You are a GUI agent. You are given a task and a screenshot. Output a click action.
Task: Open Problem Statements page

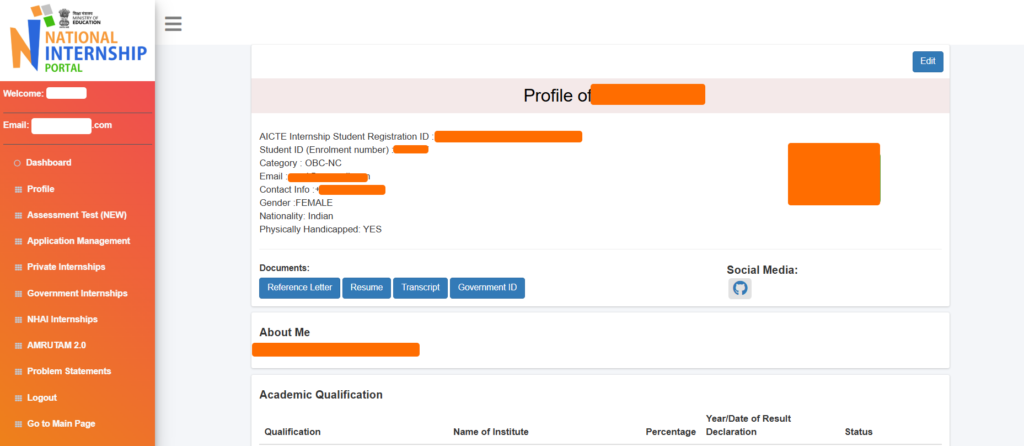click(69, 372)
